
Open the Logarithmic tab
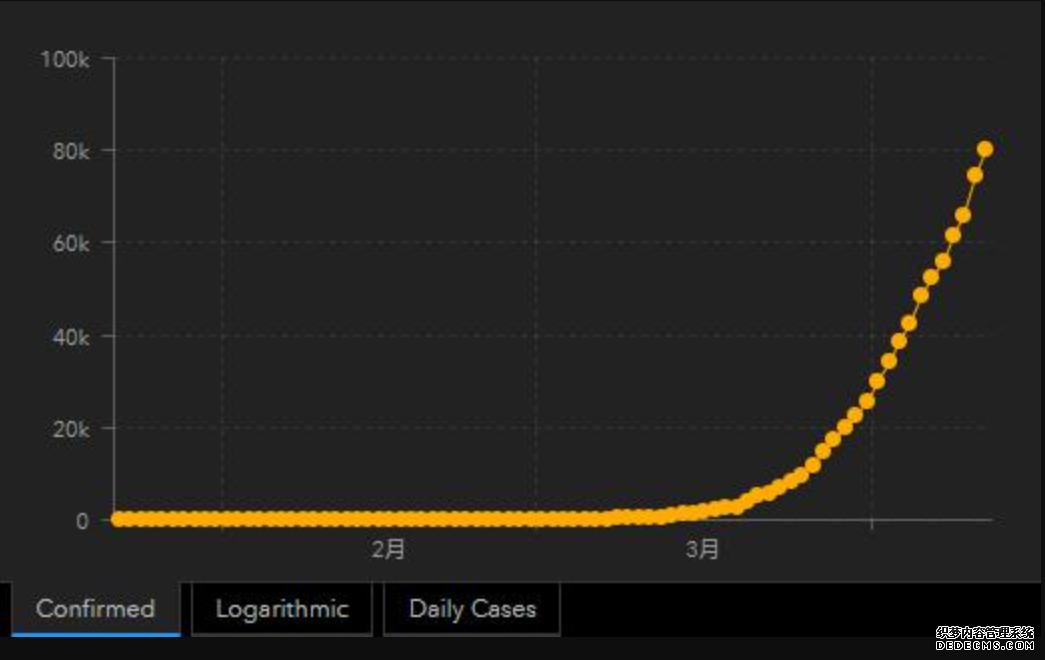[282, 609]
